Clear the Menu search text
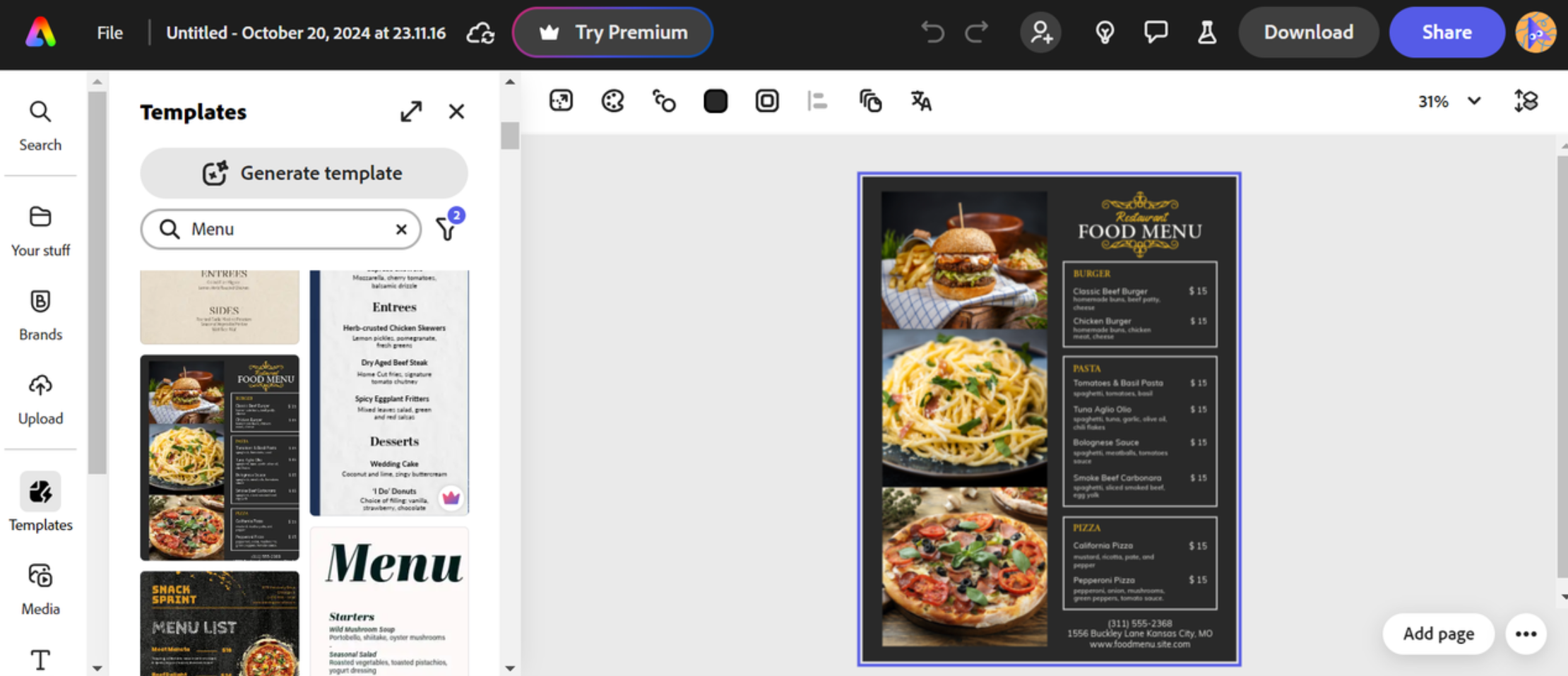1568x676 pixels. click(x=401, y=229)
